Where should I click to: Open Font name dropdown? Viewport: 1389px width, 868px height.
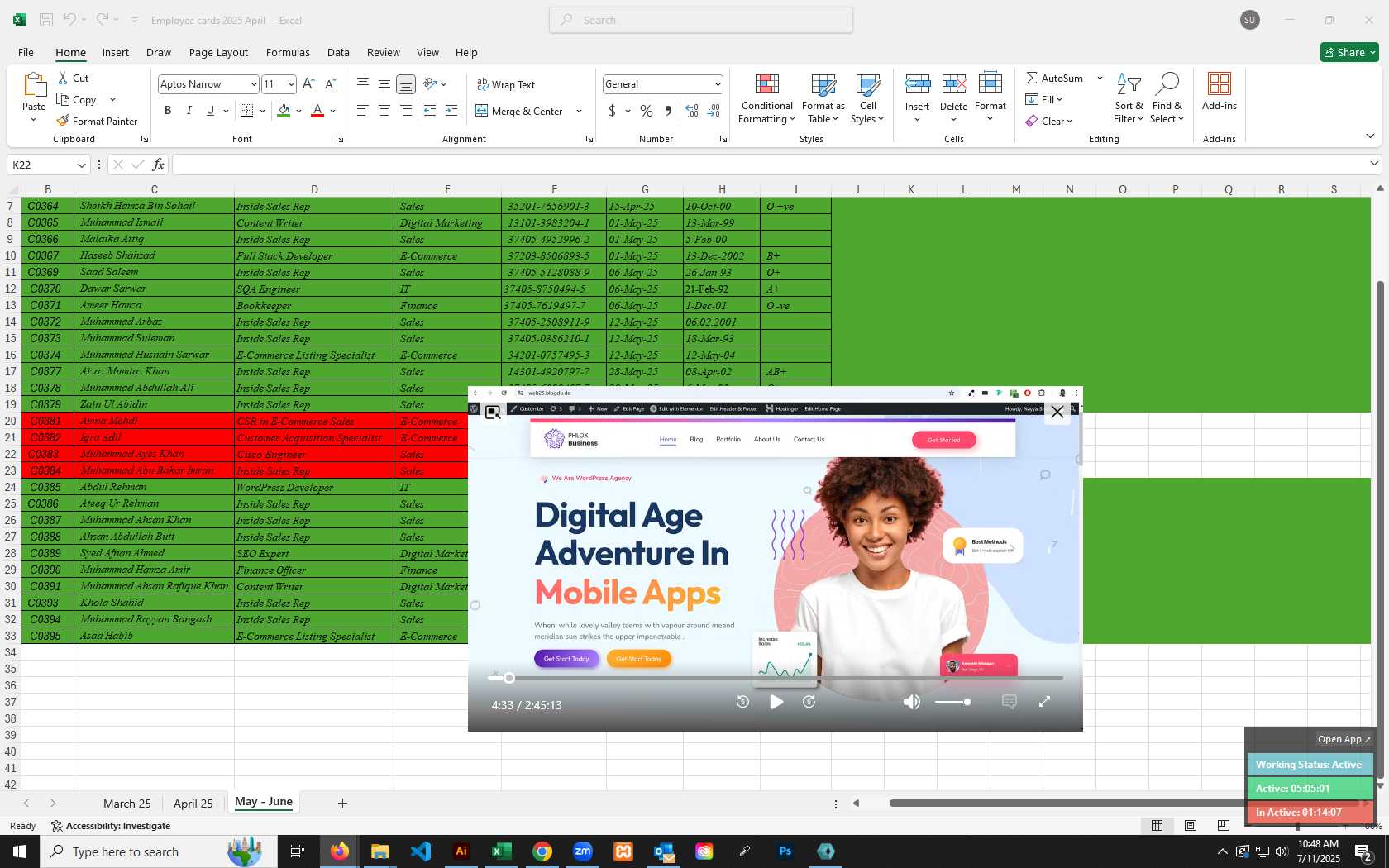point(254,84)
